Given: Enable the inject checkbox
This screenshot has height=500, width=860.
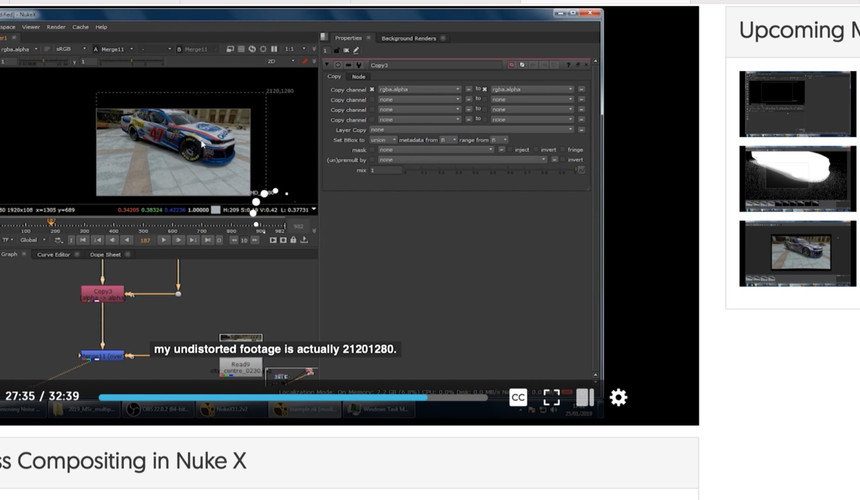Looking at the screenshot, I should pyautogui.click(x=510, y=150).
